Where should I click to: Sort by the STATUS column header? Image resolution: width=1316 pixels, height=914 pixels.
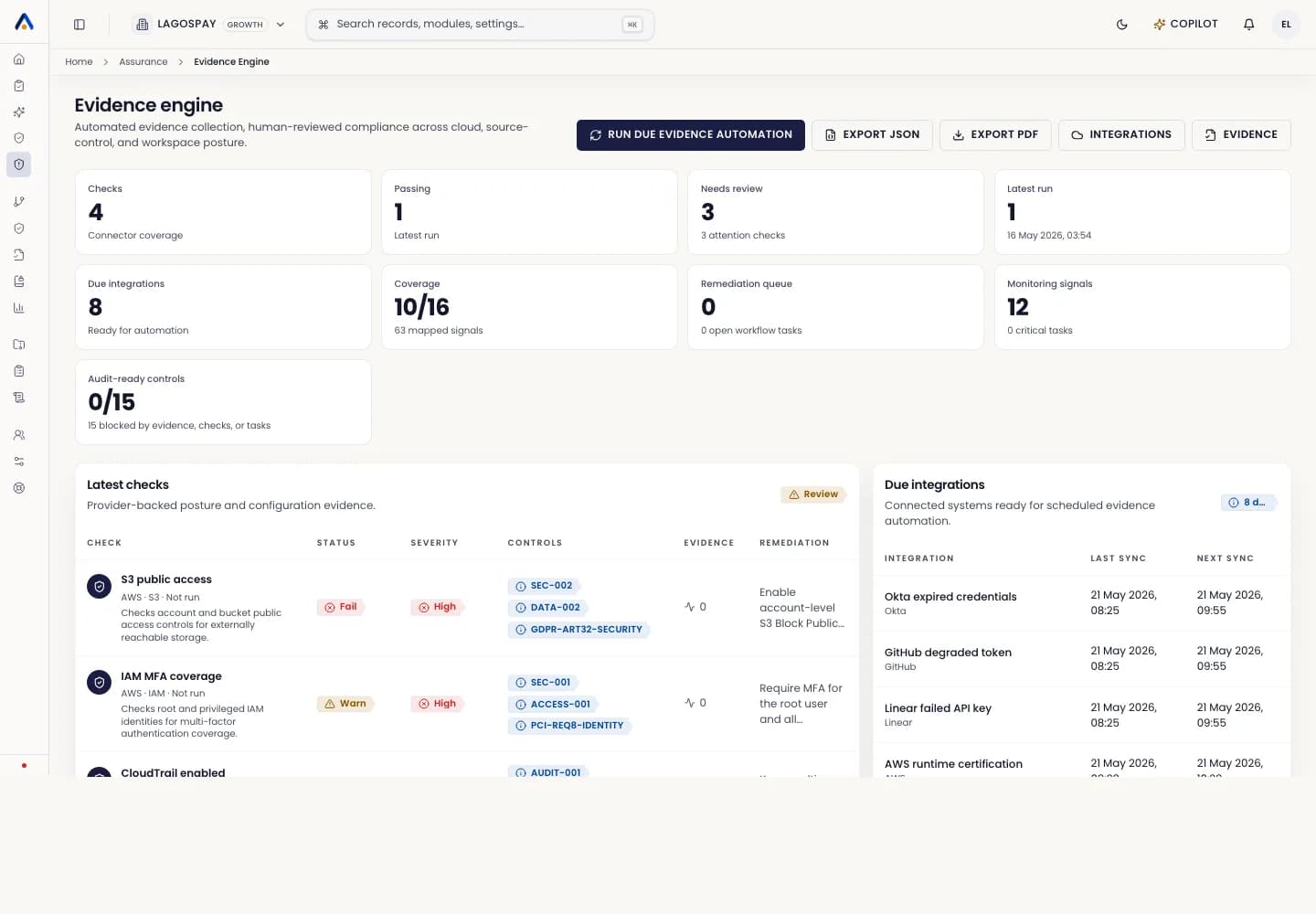(x=336, y=543)
